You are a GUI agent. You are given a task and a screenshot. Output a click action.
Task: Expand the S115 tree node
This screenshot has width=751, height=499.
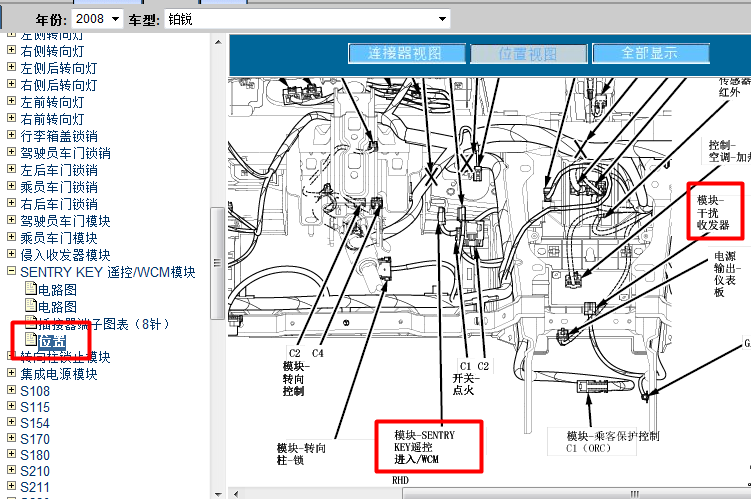(11, 406)
